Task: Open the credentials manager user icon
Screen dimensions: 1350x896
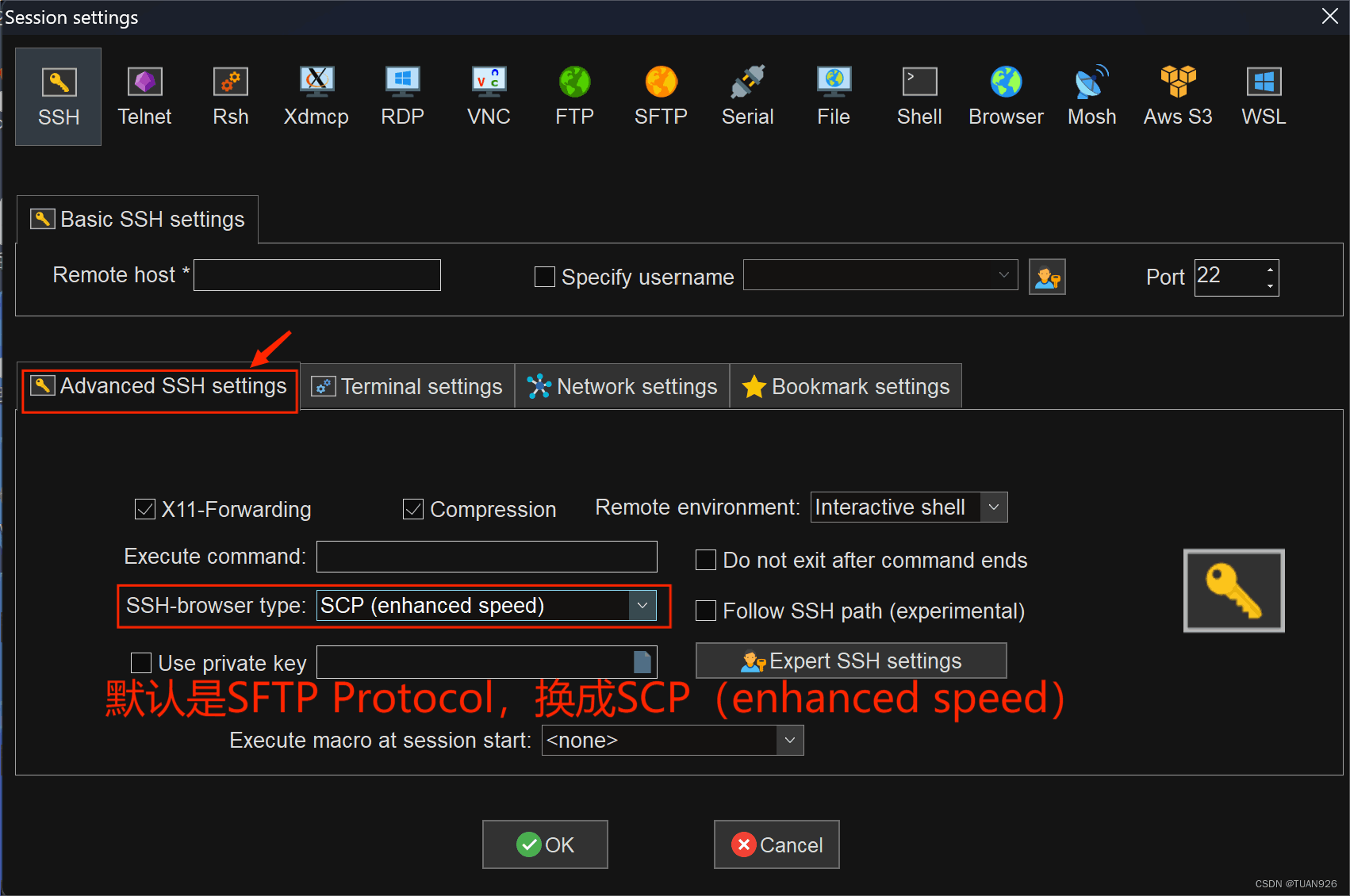Action: (1047, 277)
